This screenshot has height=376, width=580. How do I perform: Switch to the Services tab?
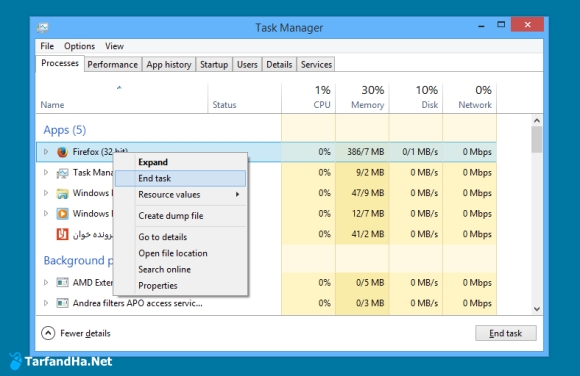pos(316,64)
